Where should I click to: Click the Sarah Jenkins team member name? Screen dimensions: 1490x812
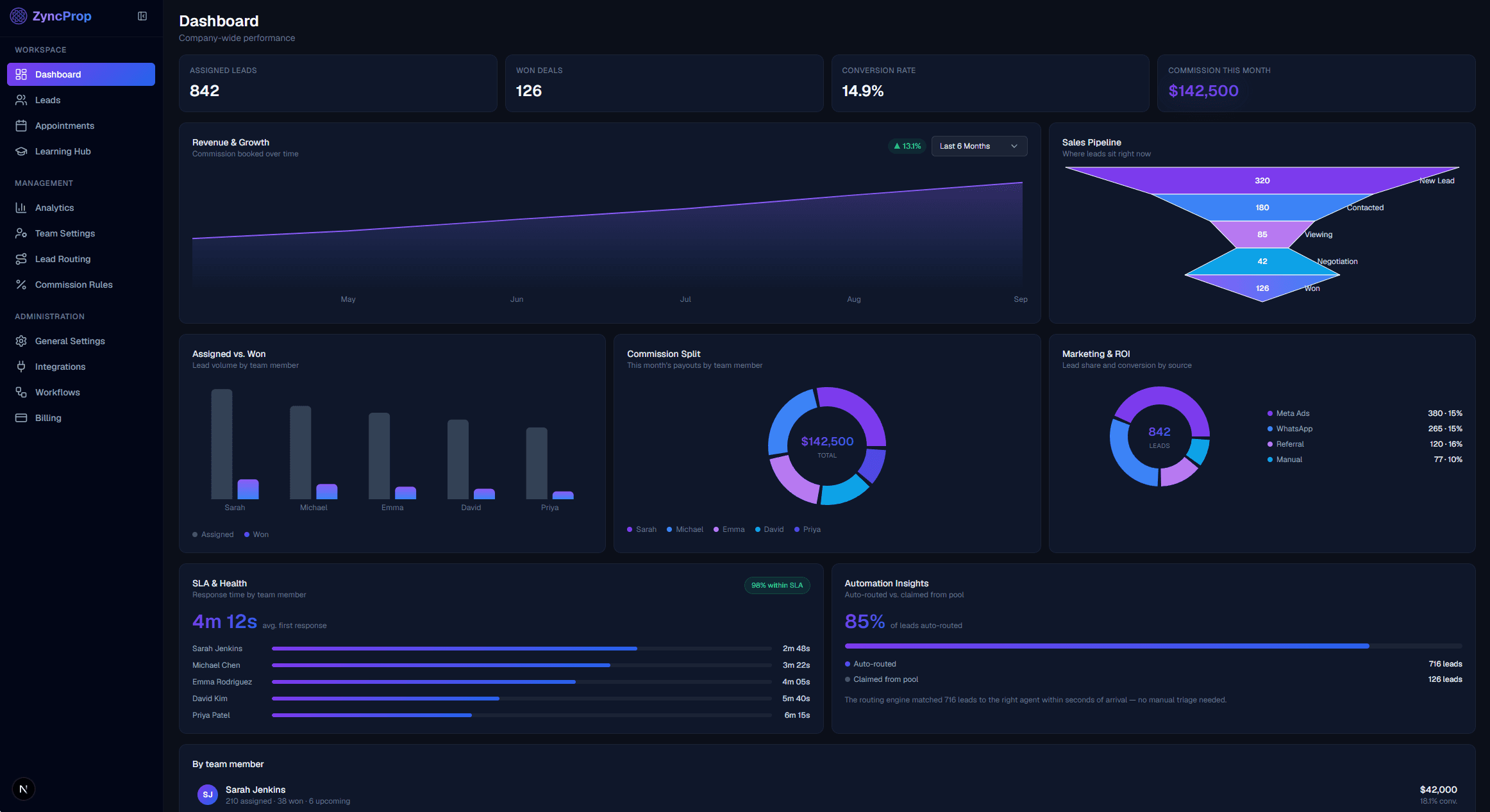click(x=255, y=790)
